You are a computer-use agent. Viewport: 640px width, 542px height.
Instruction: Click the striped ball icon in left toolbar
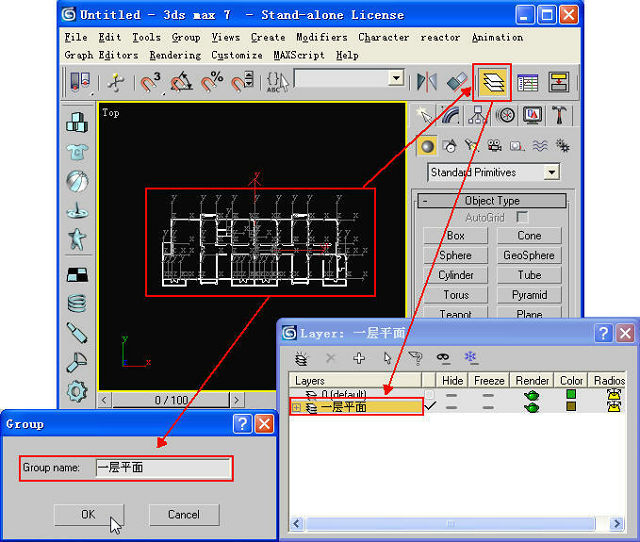coord(77,181)
